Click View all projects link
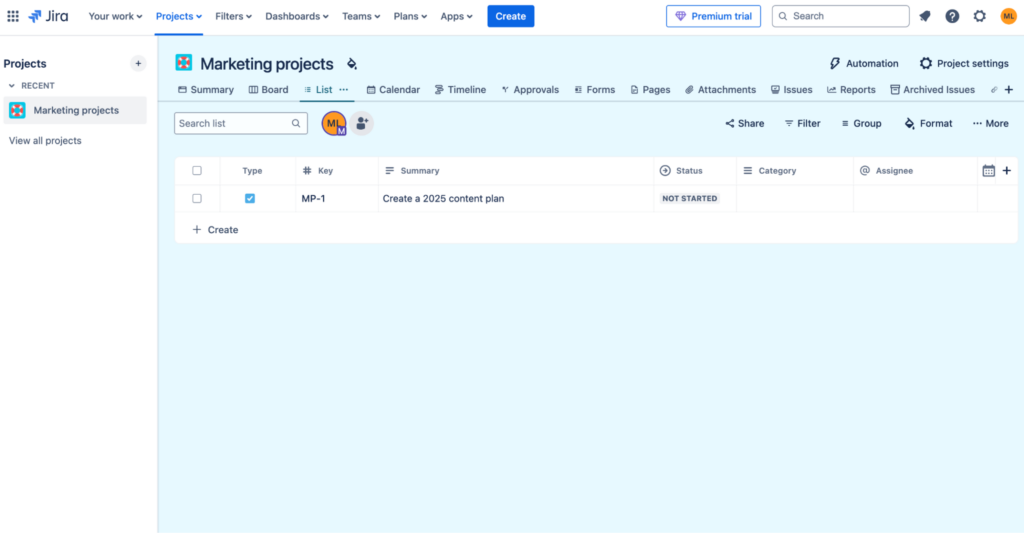Screen dimensions: 1024x533 point(45,140)
